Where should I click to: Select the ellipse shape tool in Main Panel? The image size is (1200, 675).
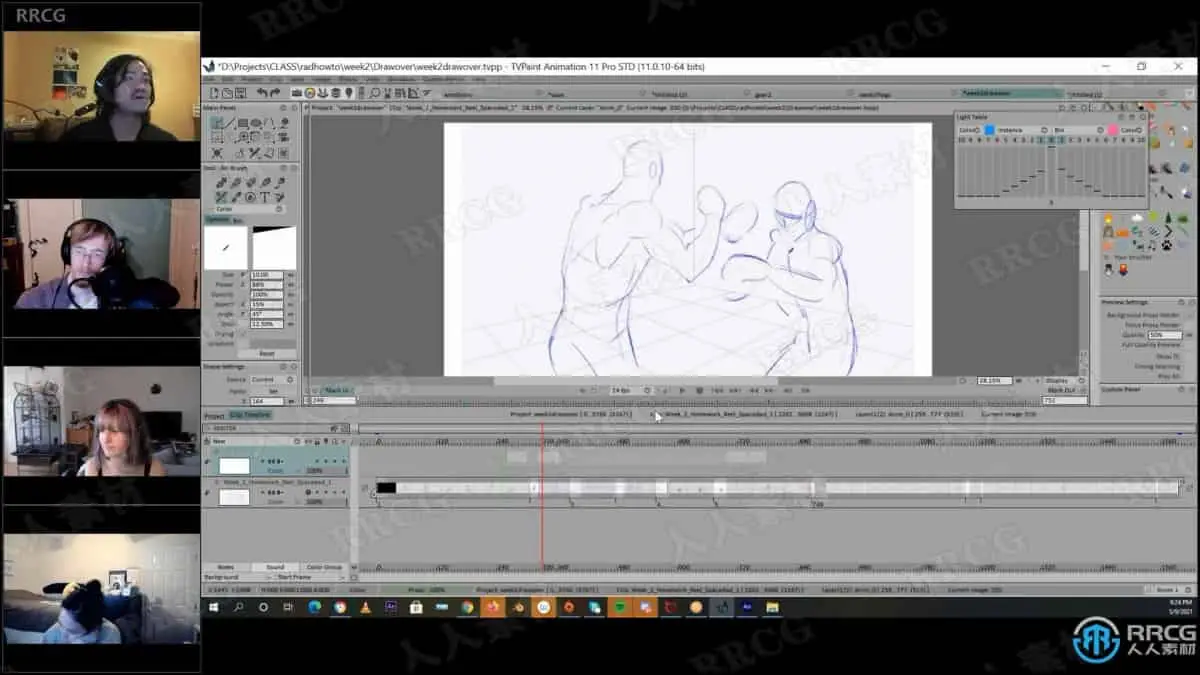click(x=256, y=123)
